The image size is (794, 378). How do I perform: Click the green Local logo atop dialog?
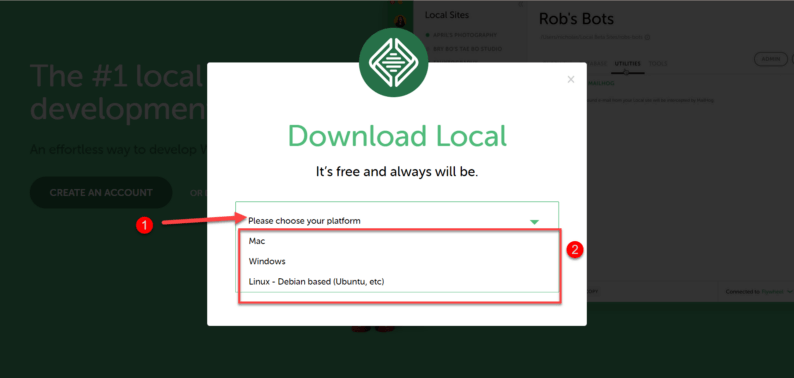[x=393, y=63]
